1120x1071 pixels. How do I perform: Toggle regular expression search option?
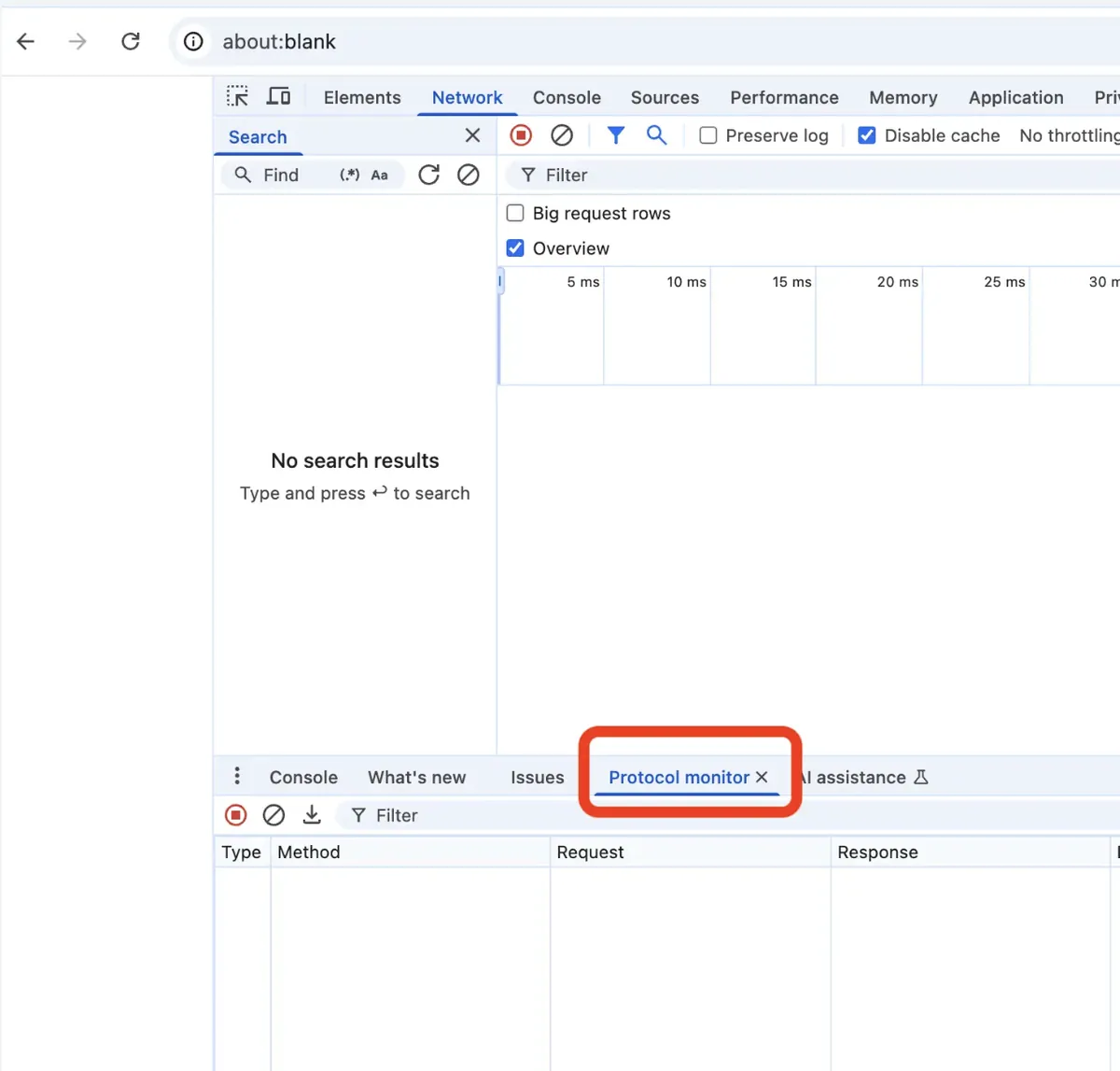(x=350, y=175)
